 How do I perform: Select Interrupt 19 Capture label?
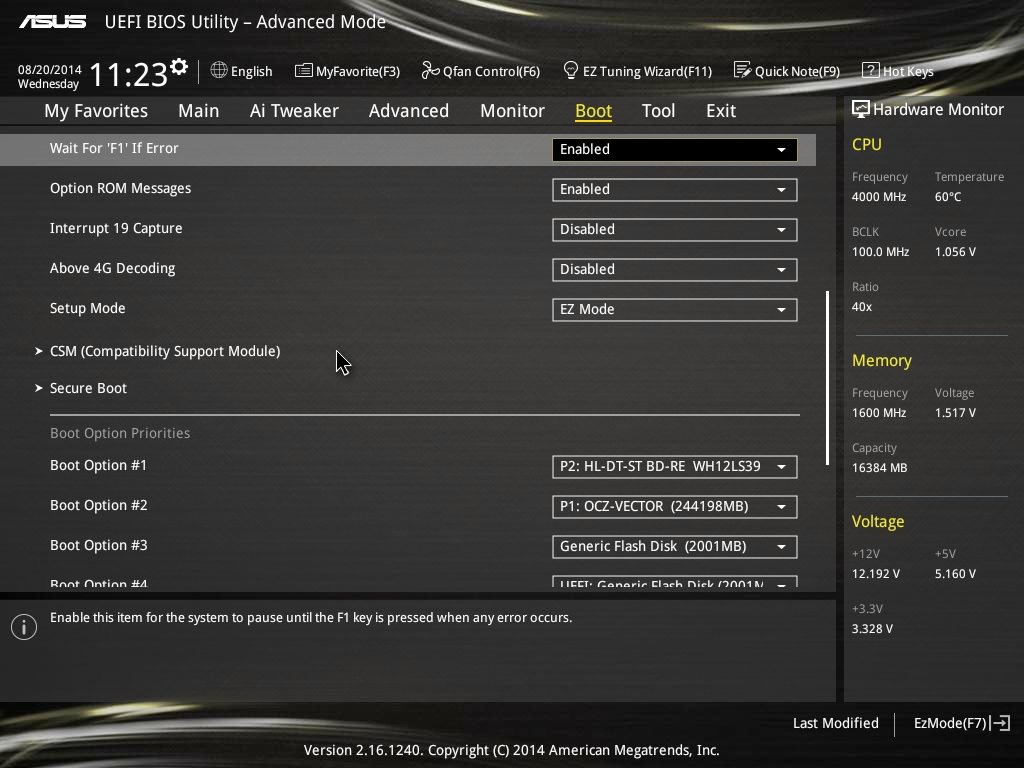pyautogui.click(x=116, y=228)
